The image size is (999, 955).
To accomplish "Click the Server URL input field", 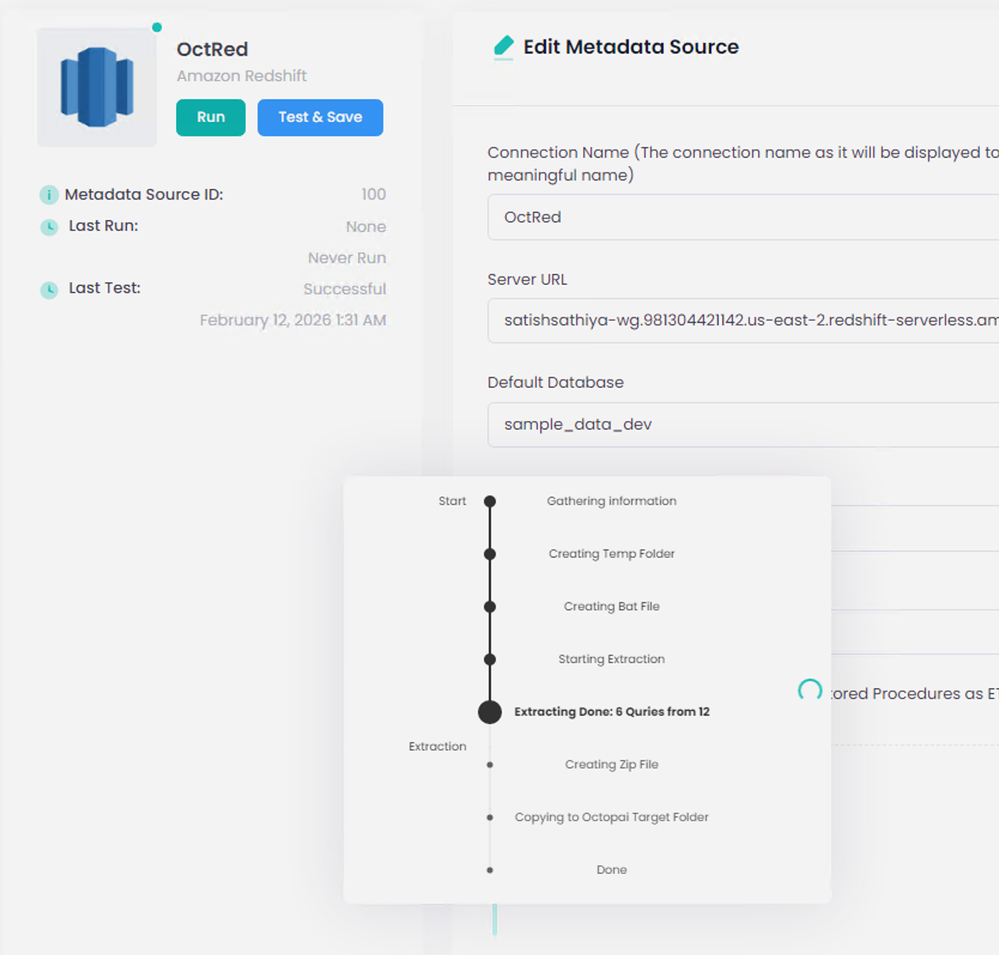I will point(743,320).
